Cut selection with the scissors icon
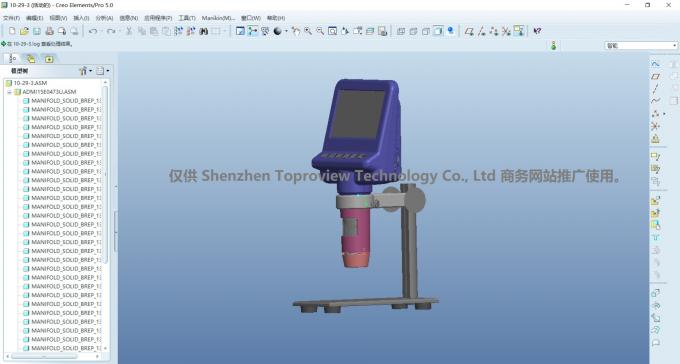 (x=129, y=31)
